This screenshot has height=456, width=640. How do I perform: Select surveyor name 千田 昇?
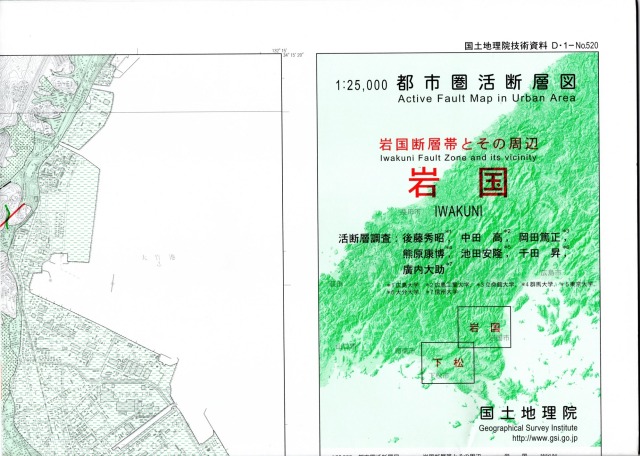(539, 253)
